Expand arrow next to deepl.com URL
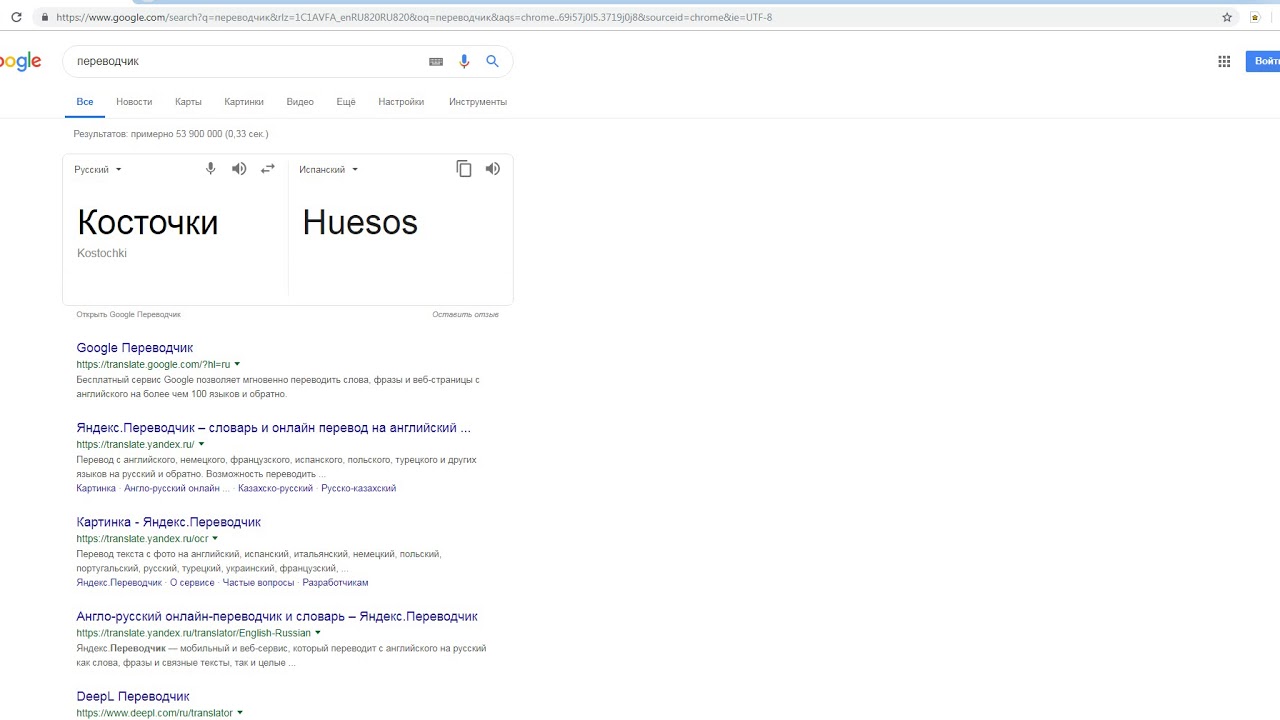This screenshot has width=1280, height=720. [x=240, y=713]
